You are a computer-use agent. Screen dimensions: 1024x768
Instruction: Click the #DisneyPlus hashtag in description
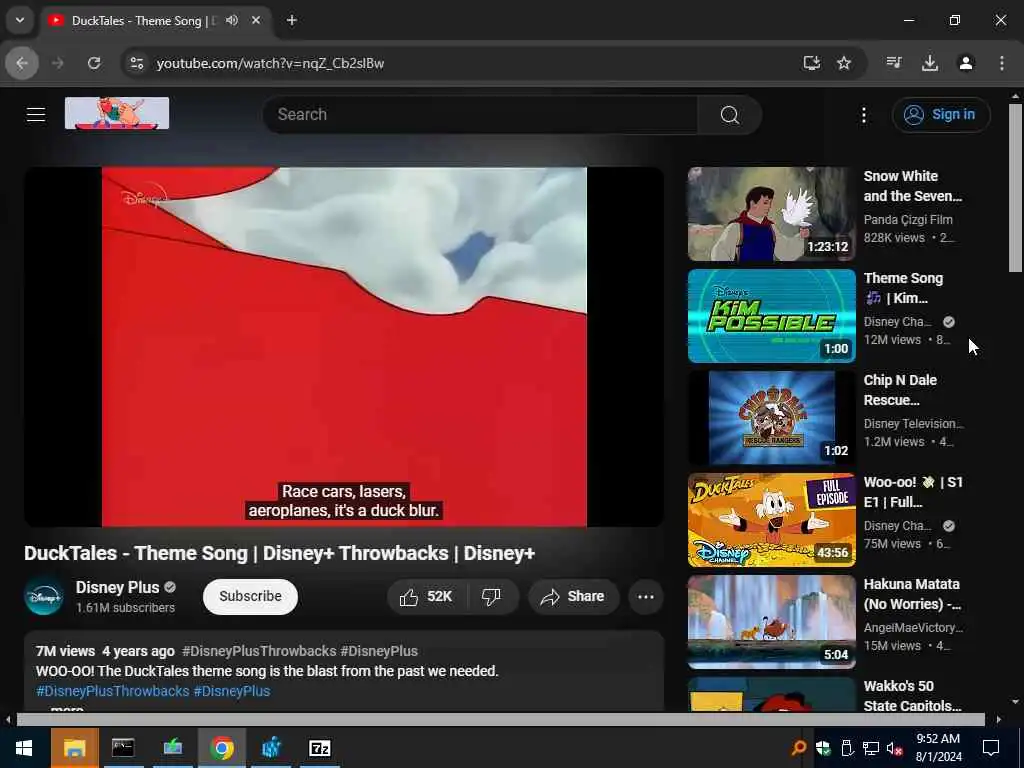pyautogui.click(x=232, y=691)
